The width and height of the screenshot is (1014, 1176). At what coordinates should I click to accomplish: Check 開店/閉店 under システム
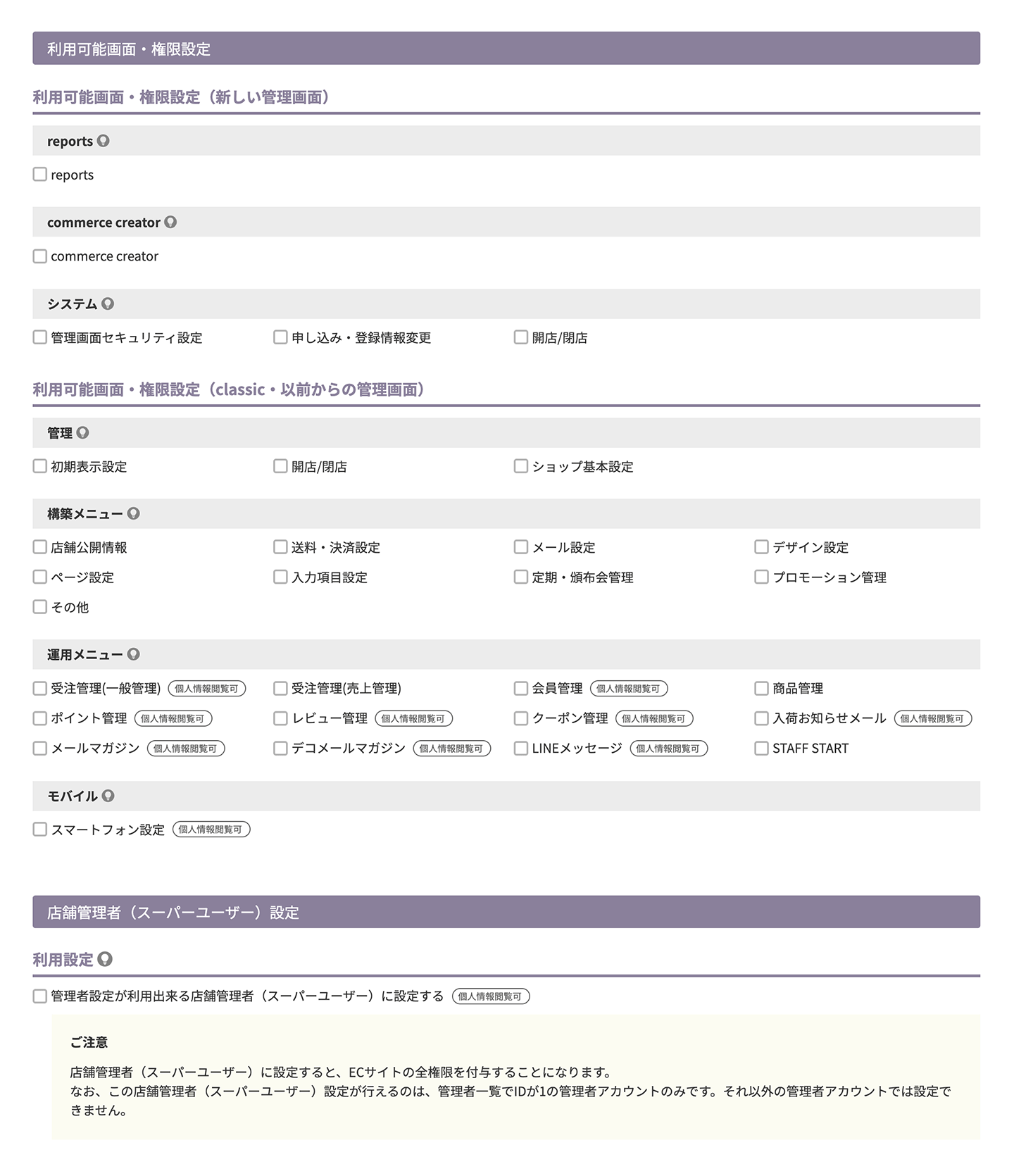pos(521,337)
